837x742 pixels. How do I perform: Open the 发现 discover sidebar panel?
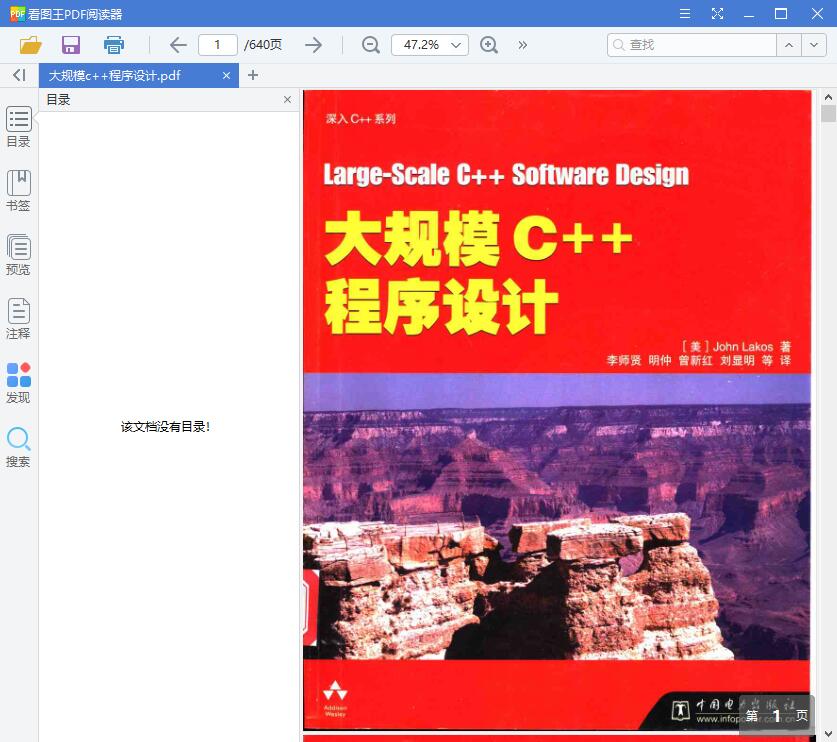(19, 383)
